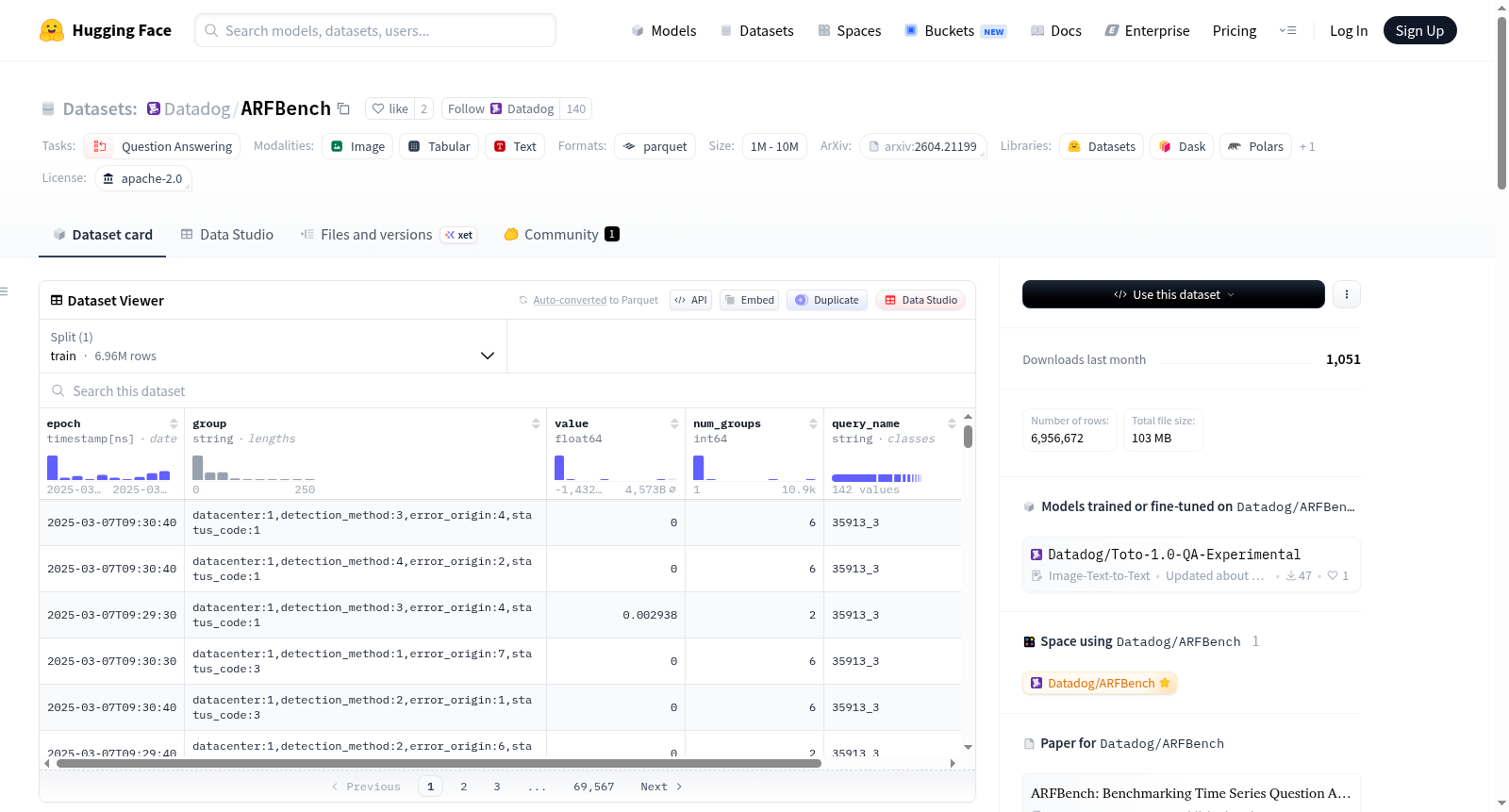Open the Hugging Face logo home
The height and width of the screenshot is (812, 1509).
click(x=106, y=30)
